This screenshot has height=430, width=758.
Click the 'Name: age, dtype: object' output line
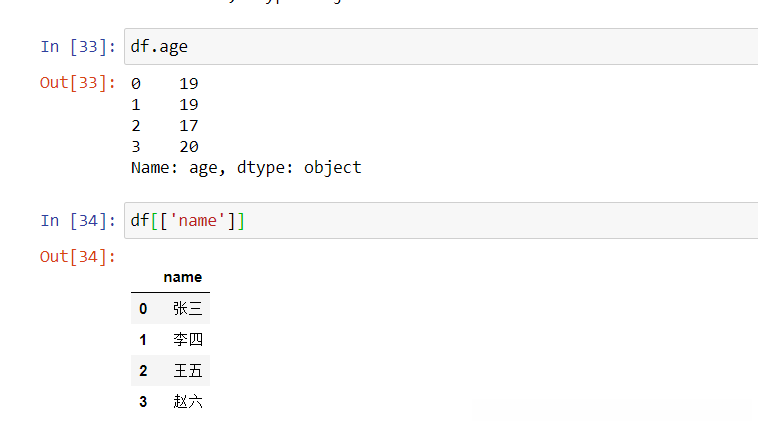pos(246,167)
